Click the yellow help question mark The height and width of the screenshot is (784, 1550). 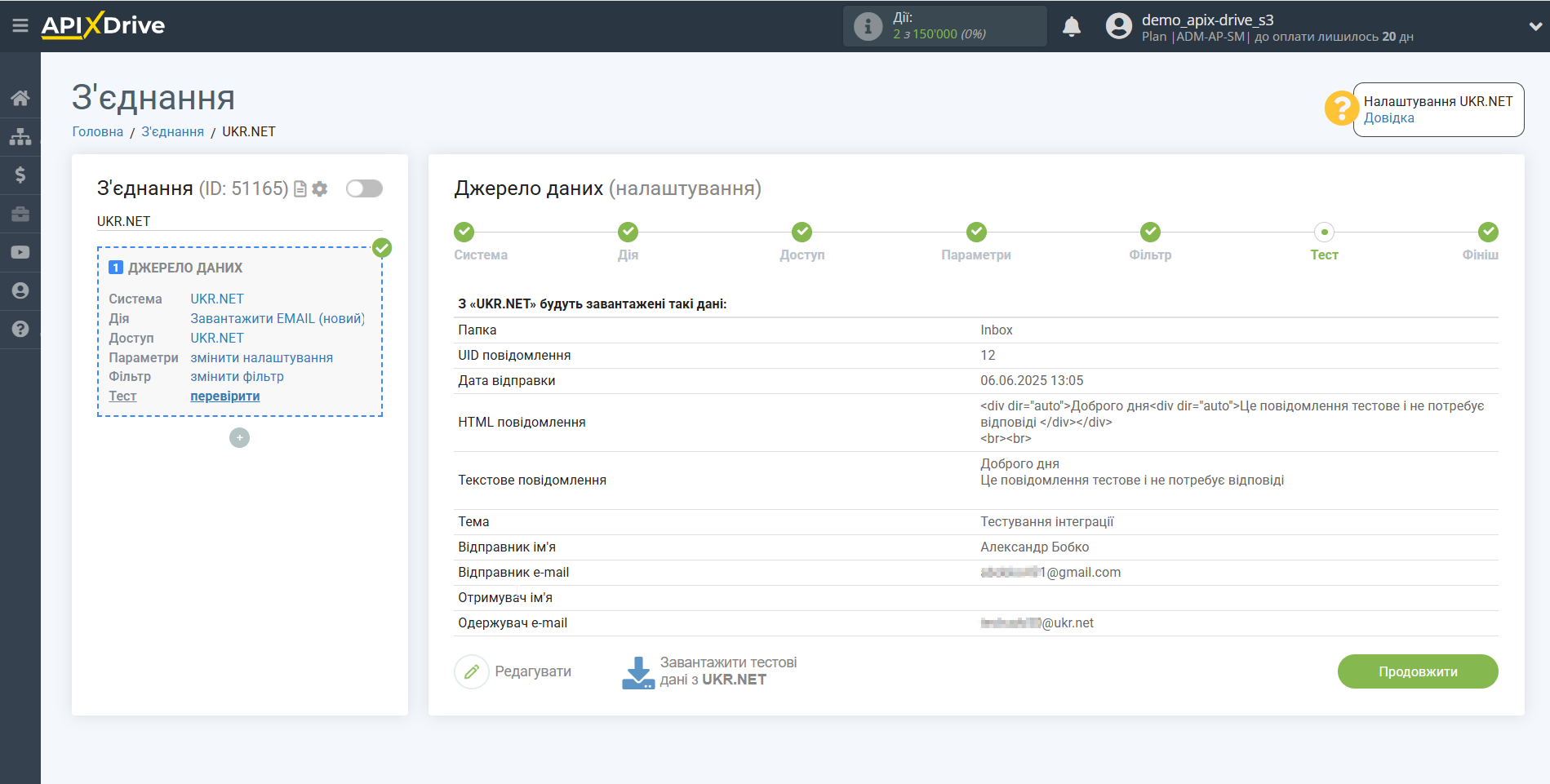(x=1341, y=108)
